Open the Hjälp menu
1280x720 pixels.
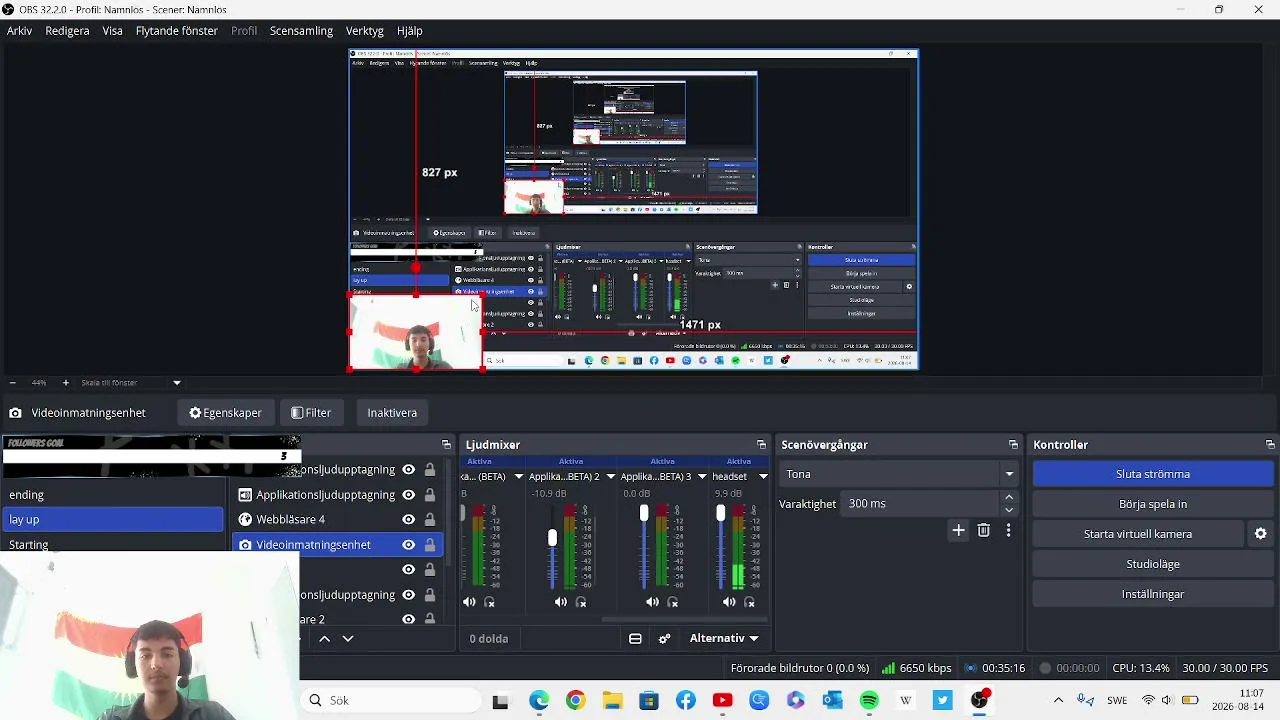pyautogui.click(x=410, y=31)
